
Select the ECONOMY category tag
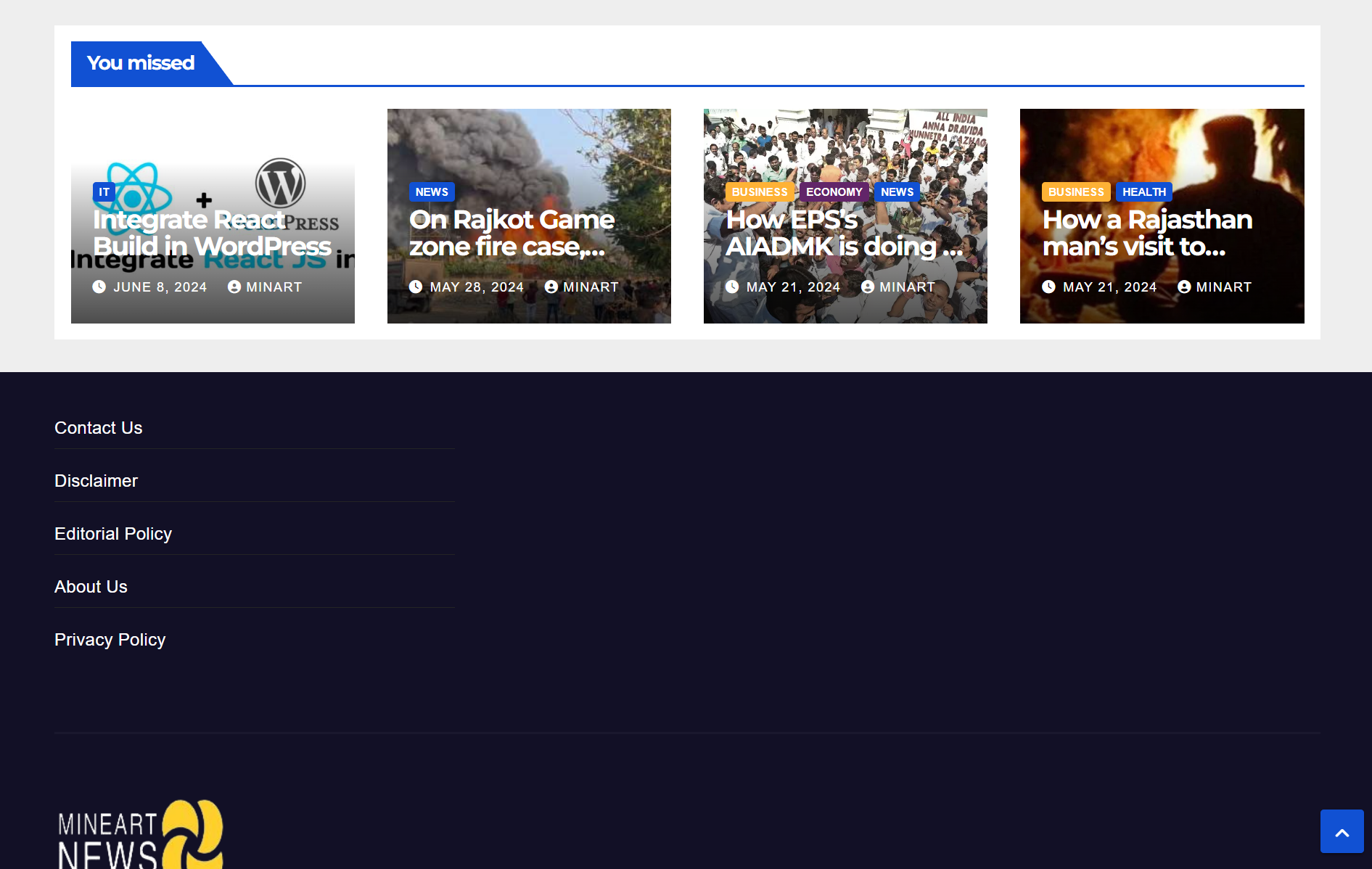[834, 192]
